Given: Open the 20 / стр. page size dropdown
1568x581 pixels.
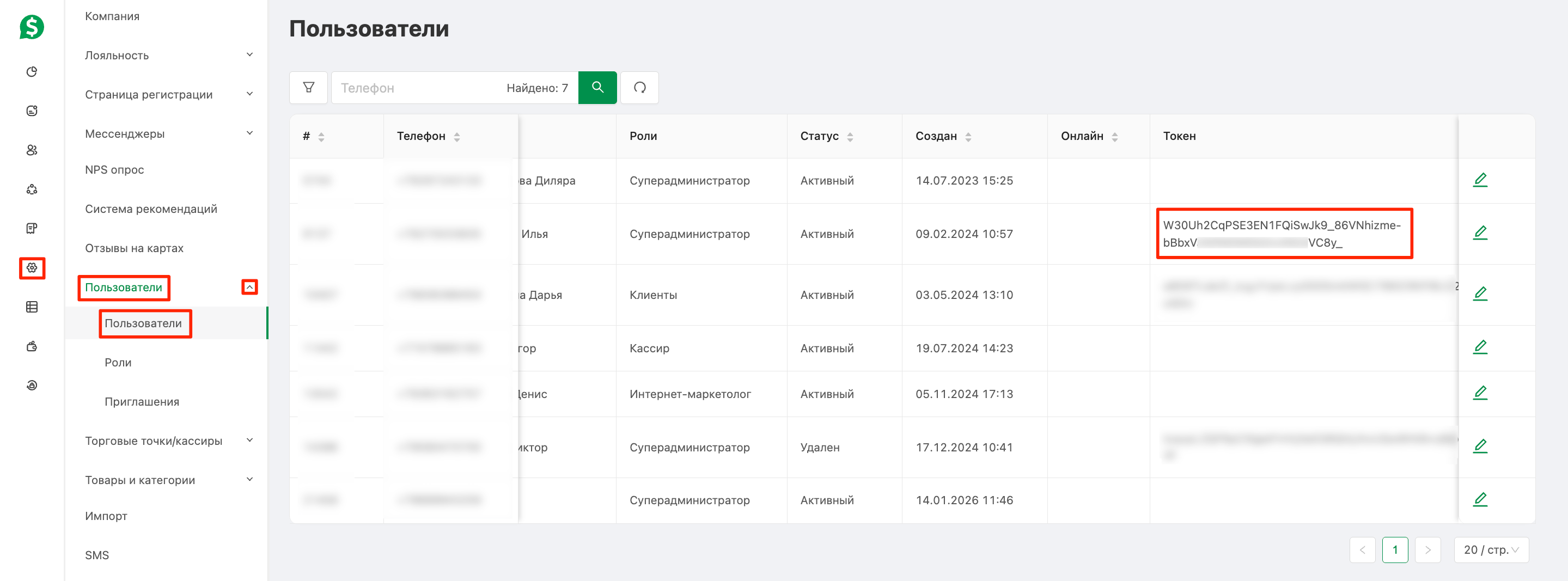Looking at the screenshot, I should coord(1491,549).
